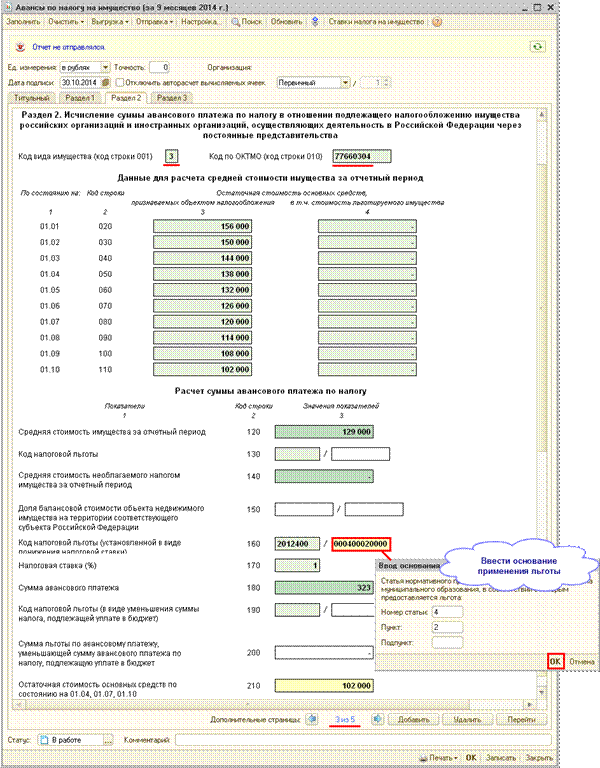Click the Отчет не отправлялся link
The image size is (600, 768).
pyautogui.click(x=69, y=47)
